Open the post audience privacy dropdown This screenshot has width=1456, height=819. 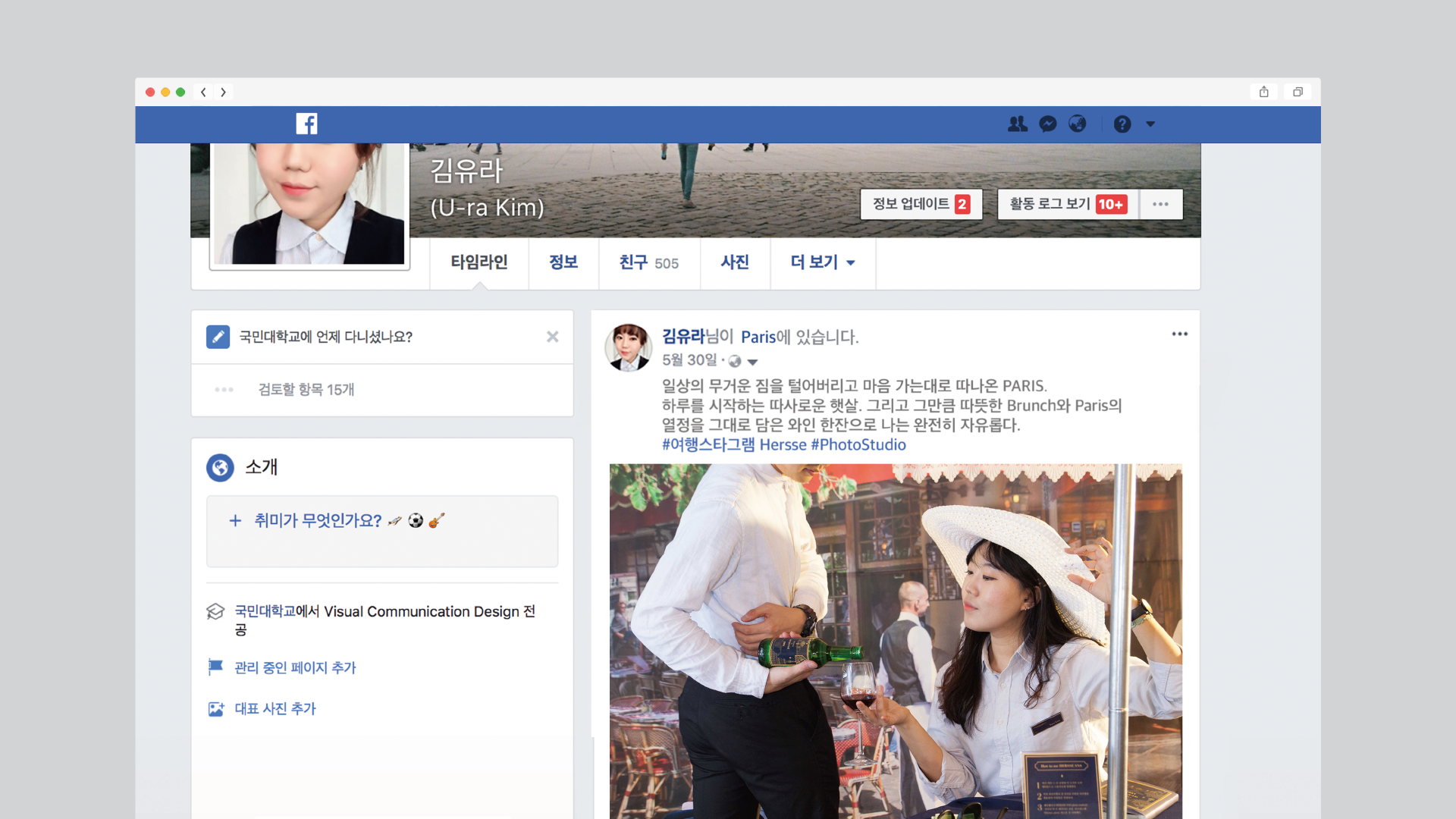tap(752, 362)
